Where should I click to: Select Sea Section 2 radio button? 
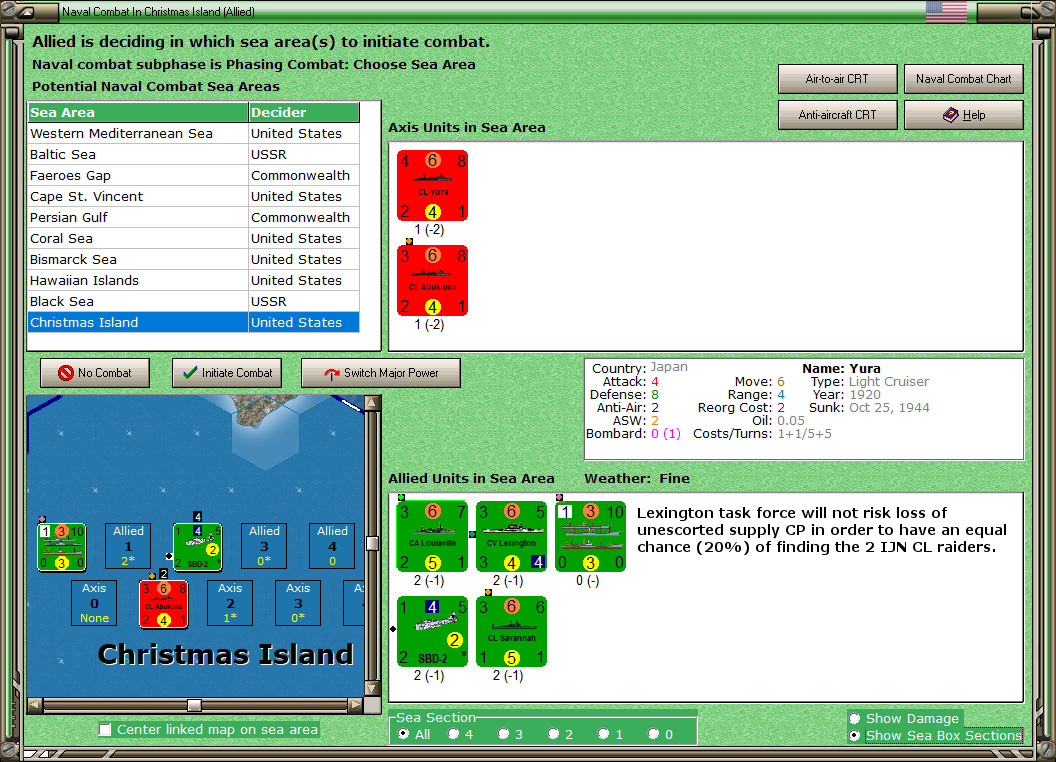tap(553, 734)
